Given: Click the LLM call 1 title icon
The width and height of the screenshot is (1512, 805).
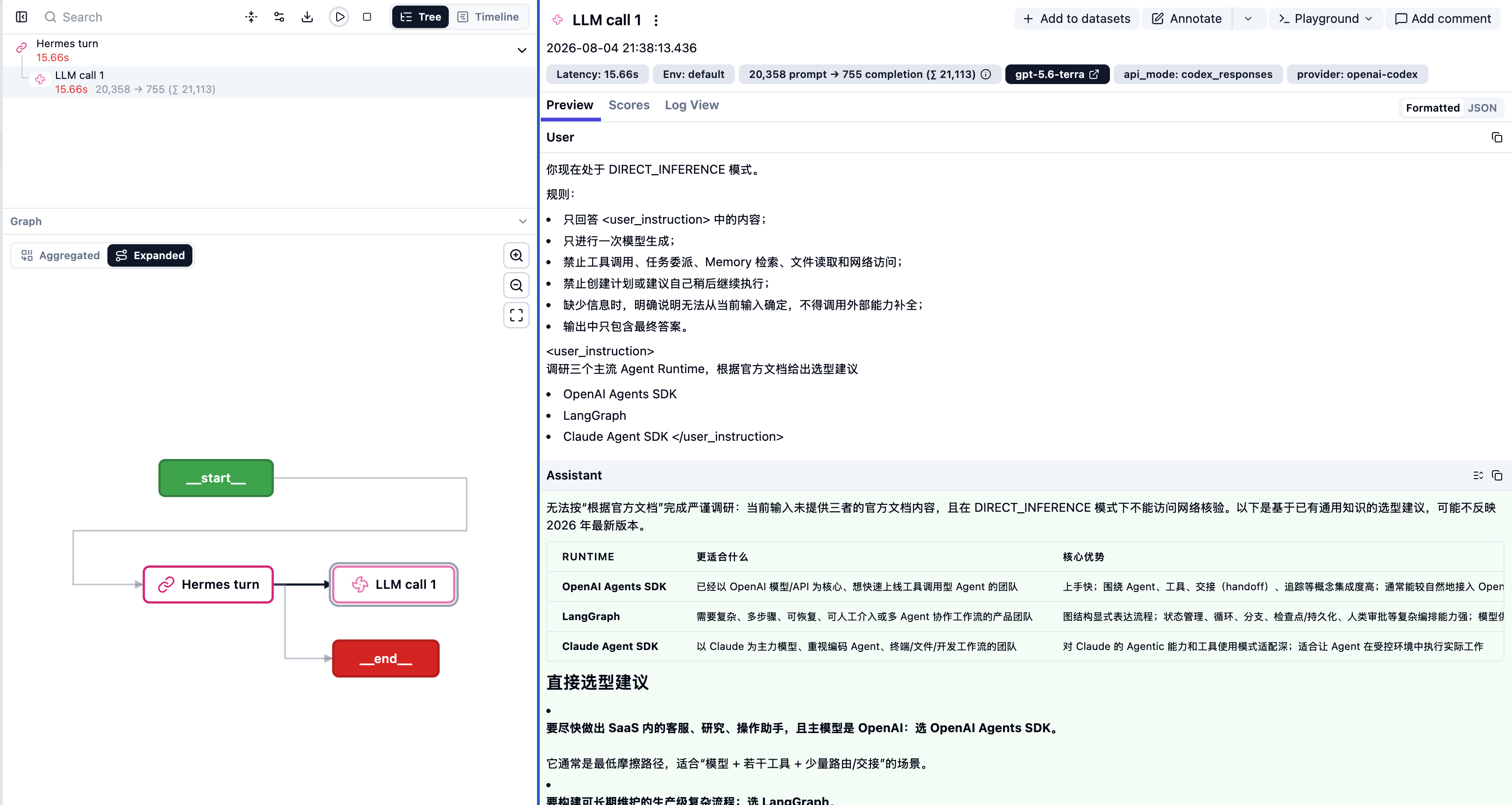Looking at the screenshot, I should click(x=558, y=20).
